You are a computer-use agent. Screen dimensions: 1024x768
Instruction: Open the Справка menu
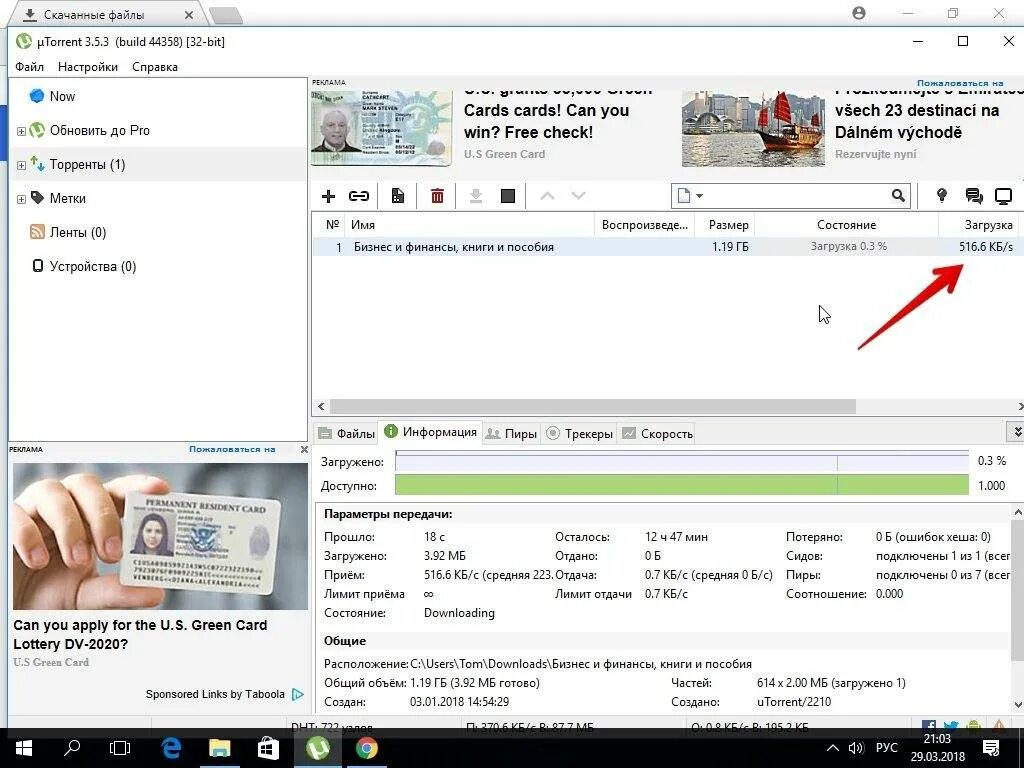(x=155, y=67)
